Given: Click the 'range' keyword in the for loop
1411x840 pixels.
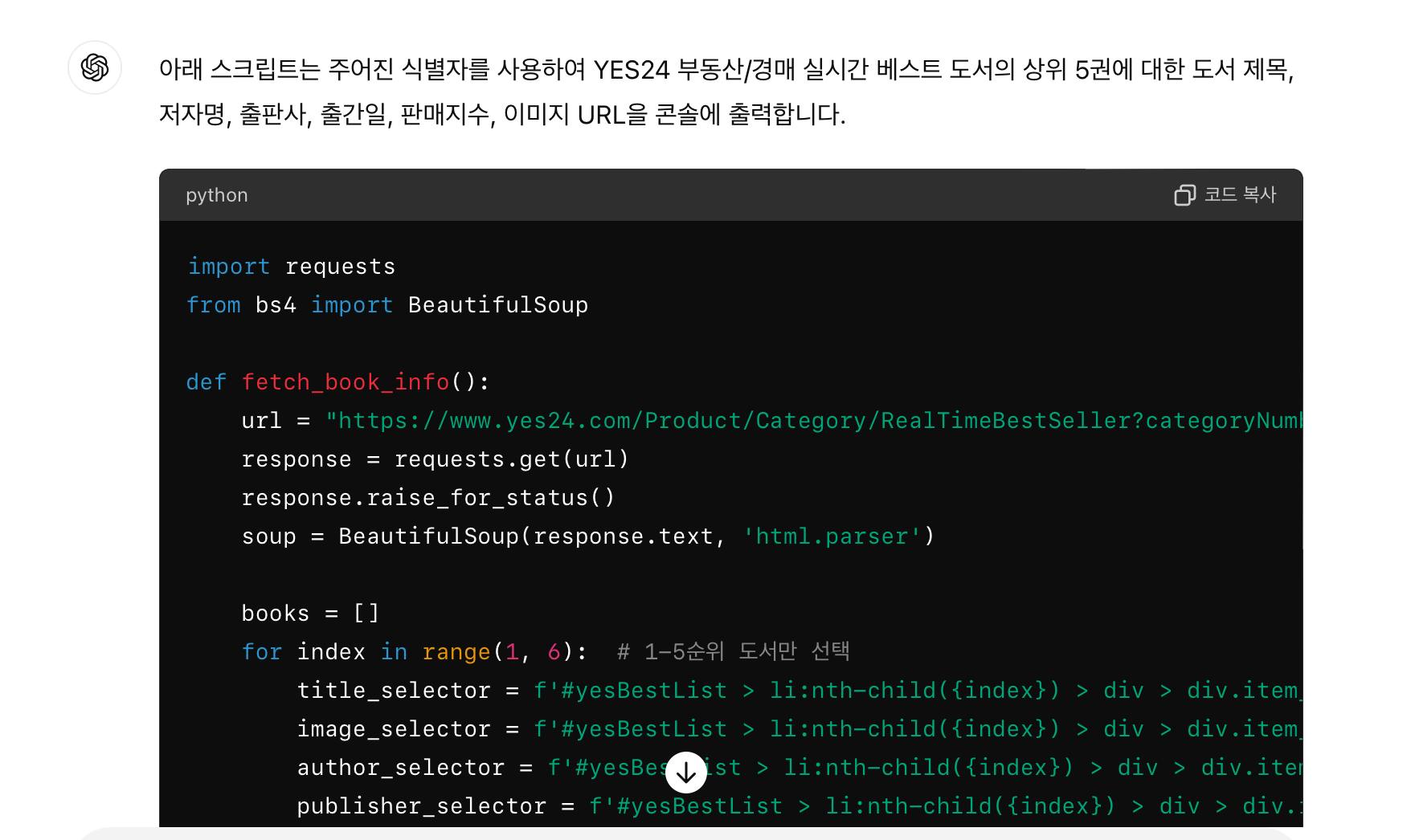Looking at the screenshot, I should coord(456,652).
